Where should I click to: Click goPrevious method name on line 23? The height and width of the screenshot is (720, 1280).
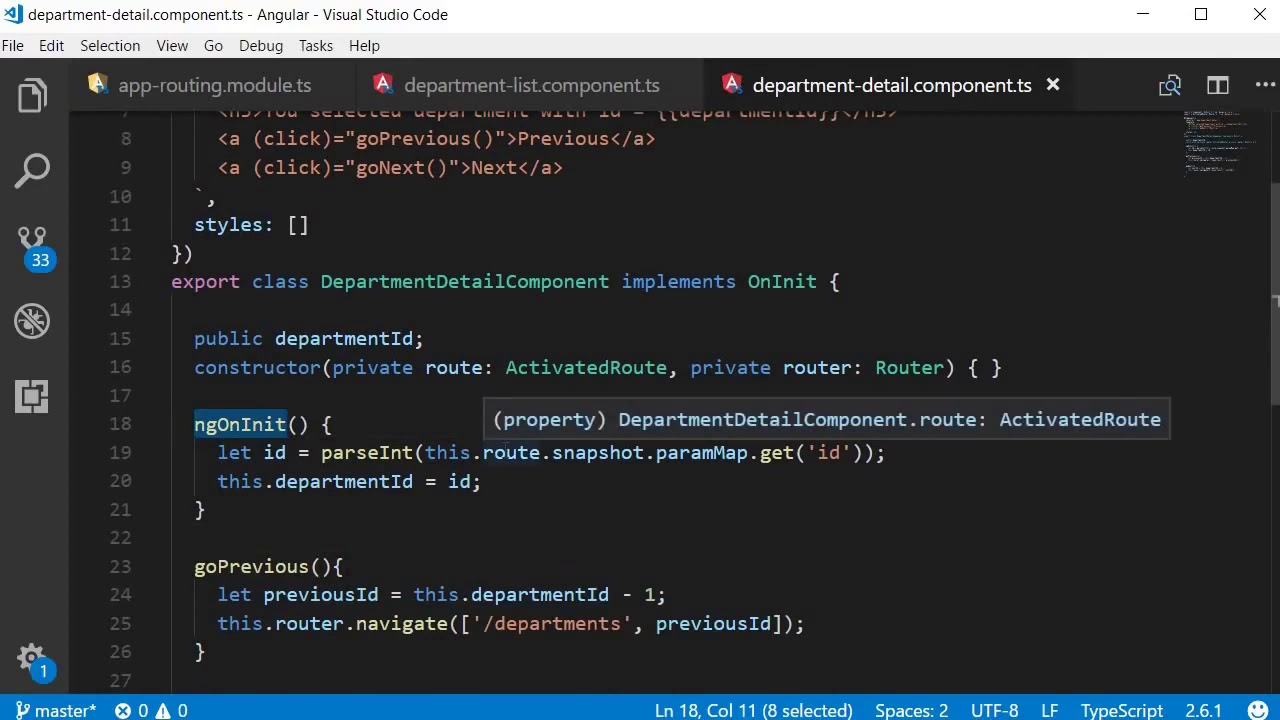pyautogui.click(x=251, y=567)
